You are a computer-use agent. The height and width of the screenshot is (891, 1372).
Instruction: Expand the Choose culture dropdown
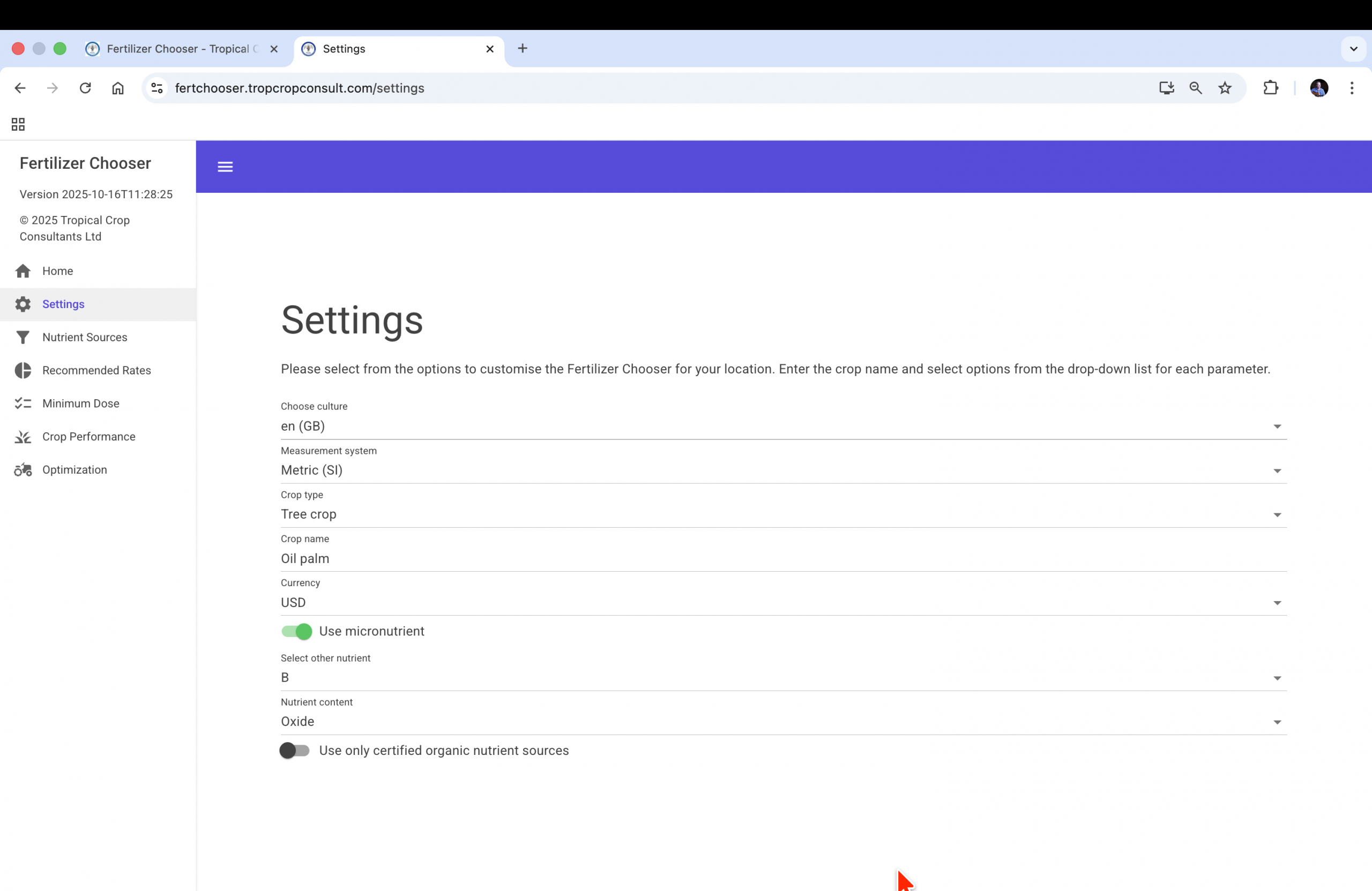(783, 426)
